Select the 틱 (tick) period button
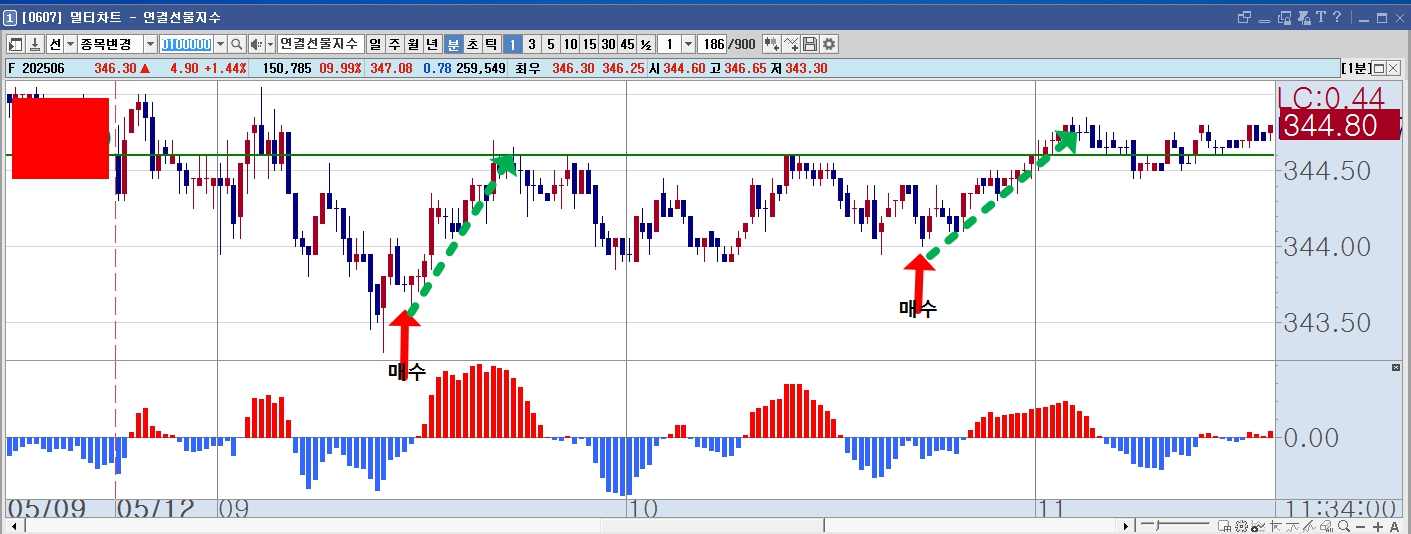 point(491,44)
